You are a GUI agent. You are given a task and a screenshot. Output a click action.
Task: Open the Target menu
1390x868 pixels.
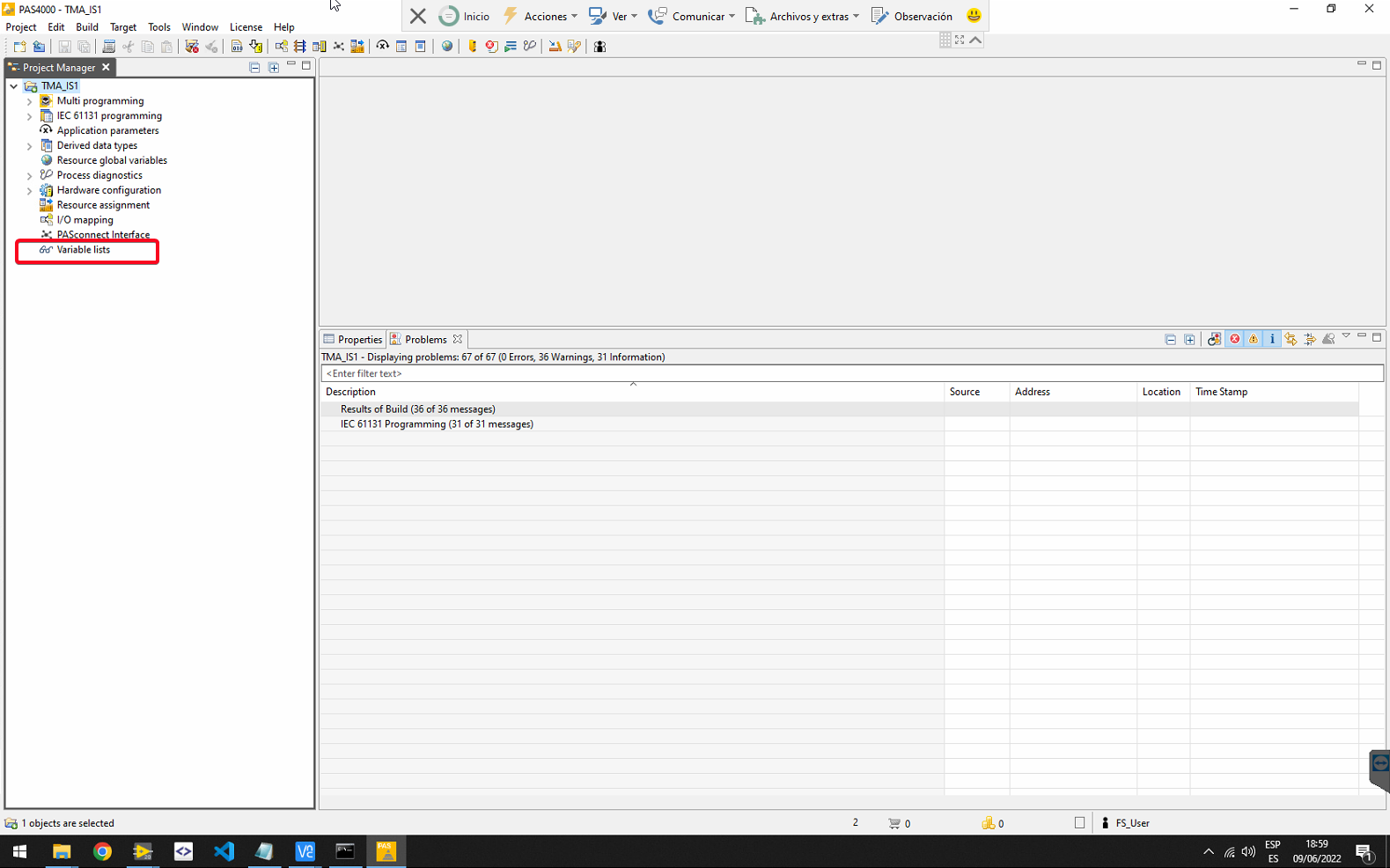tap(123, 27)
